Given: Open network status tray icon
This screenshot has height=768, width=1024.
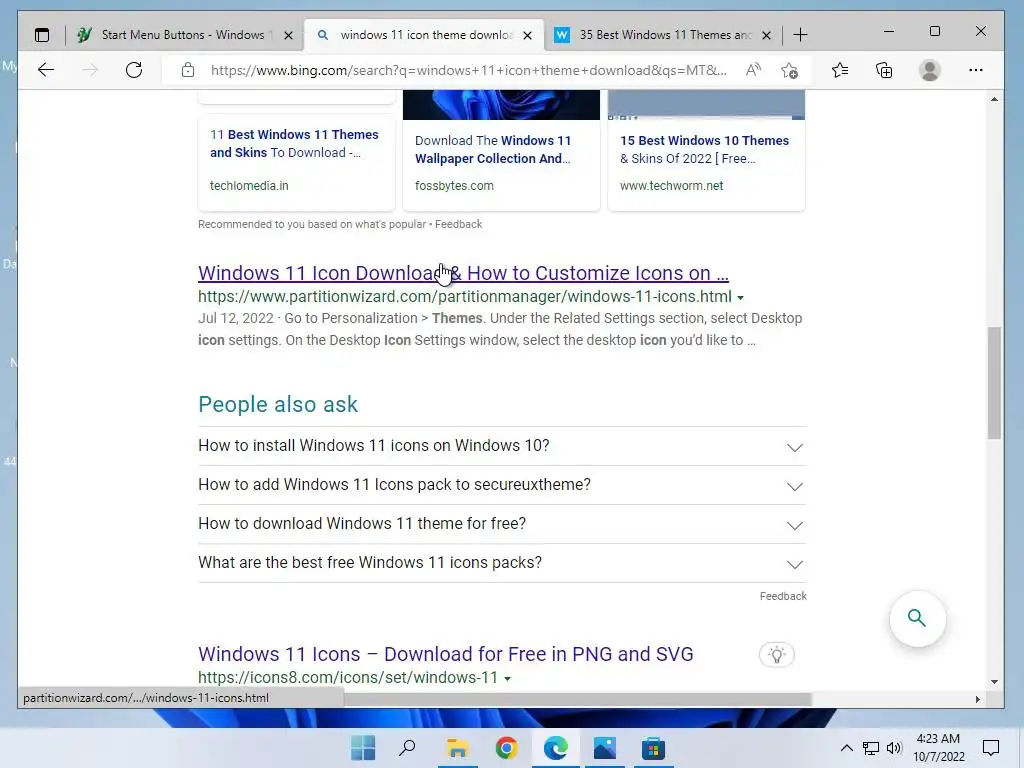Looking at the screenshot, I should (871, 748).
